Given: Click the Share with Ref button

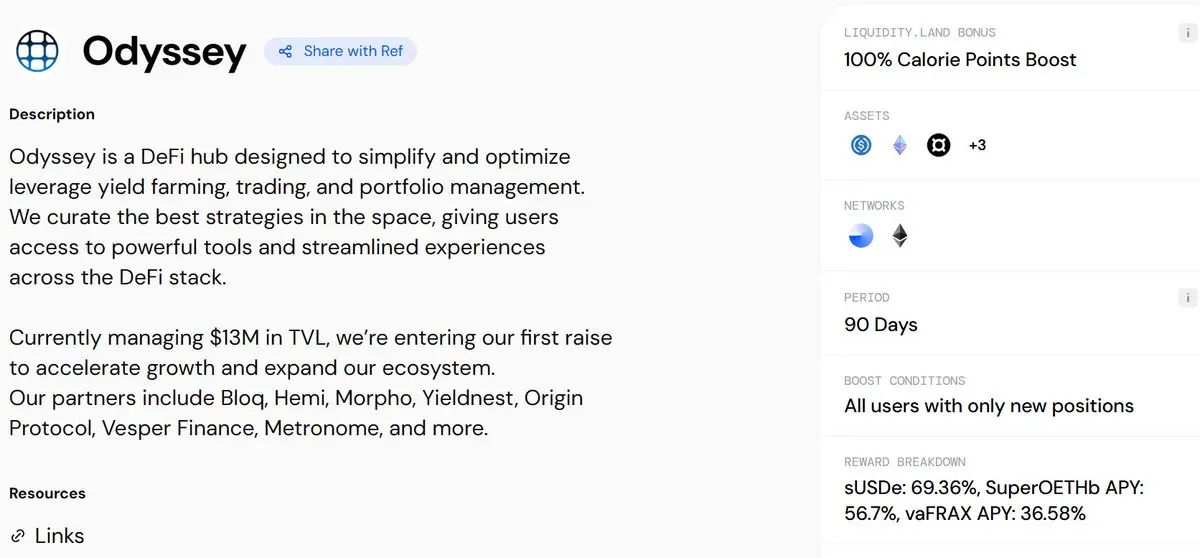Looking at the screenshot, I should click(340, 51).
